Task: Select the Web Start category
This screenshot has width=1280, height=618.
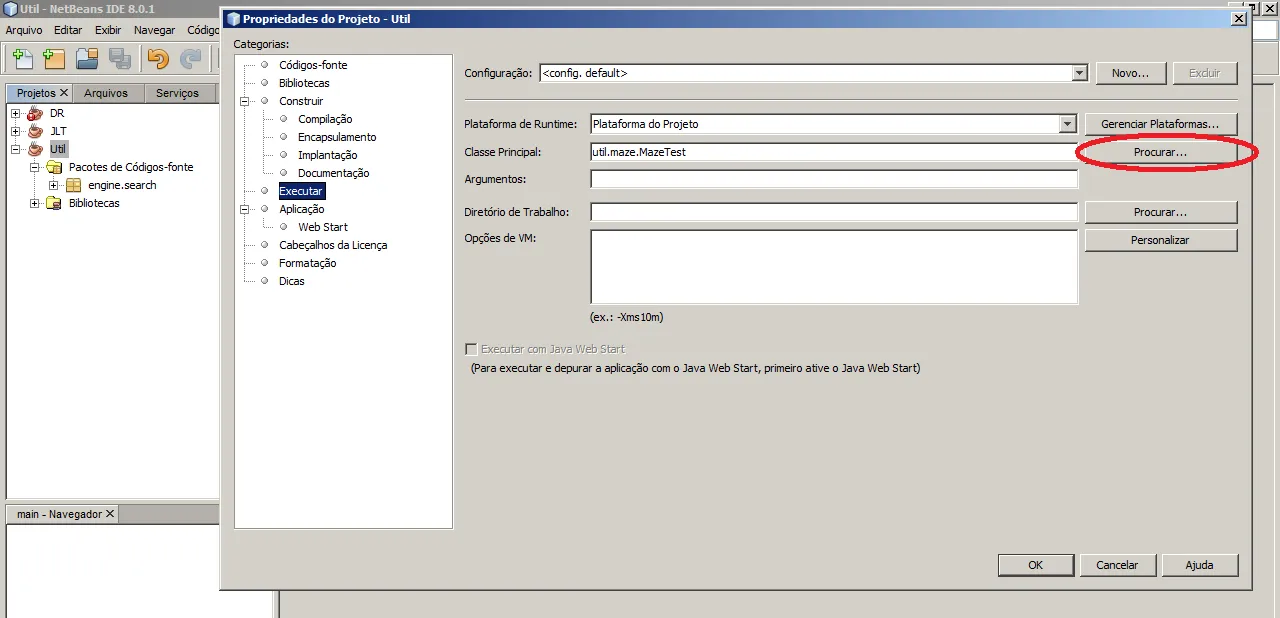Action: 323,227
